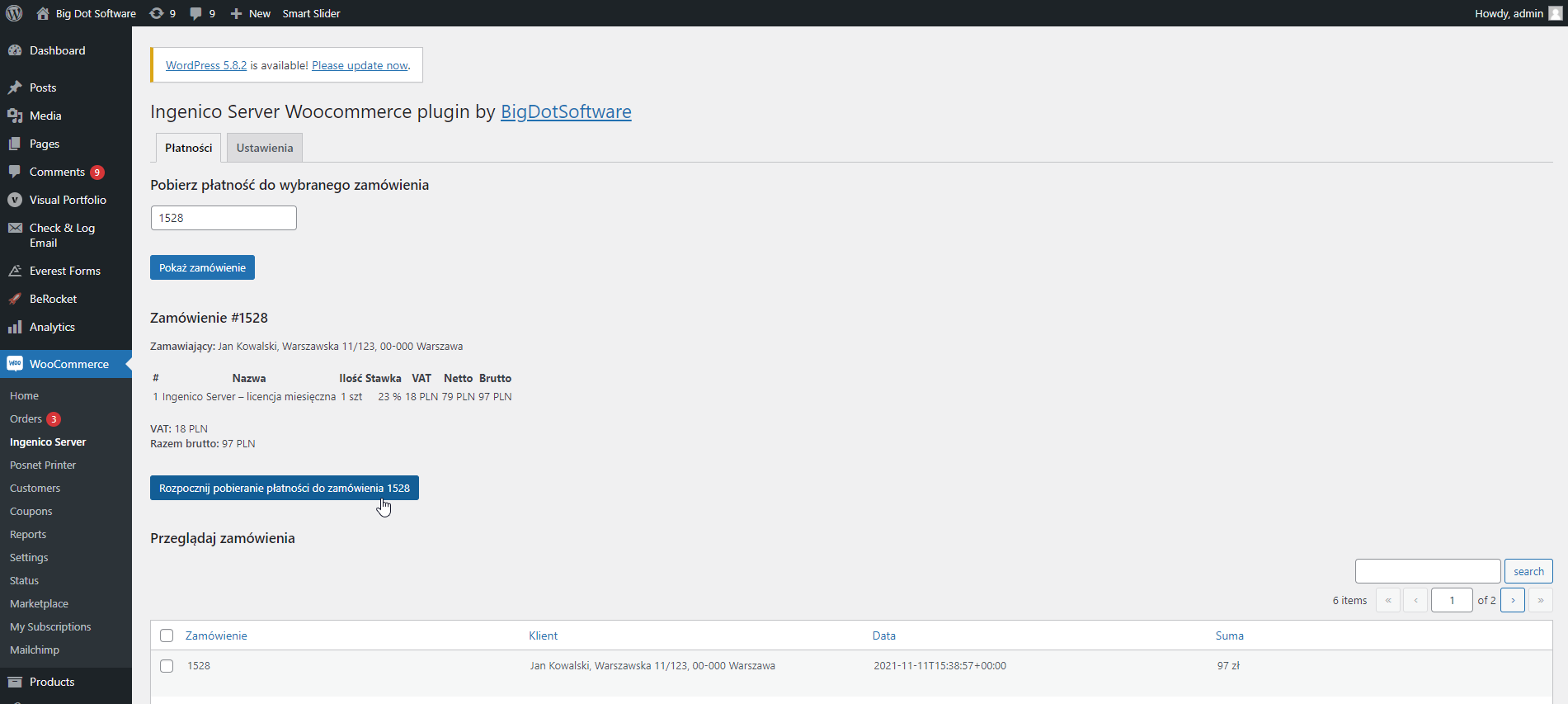Click the 97 zł total cell

pyautogui.click(x=1228, y=666)
